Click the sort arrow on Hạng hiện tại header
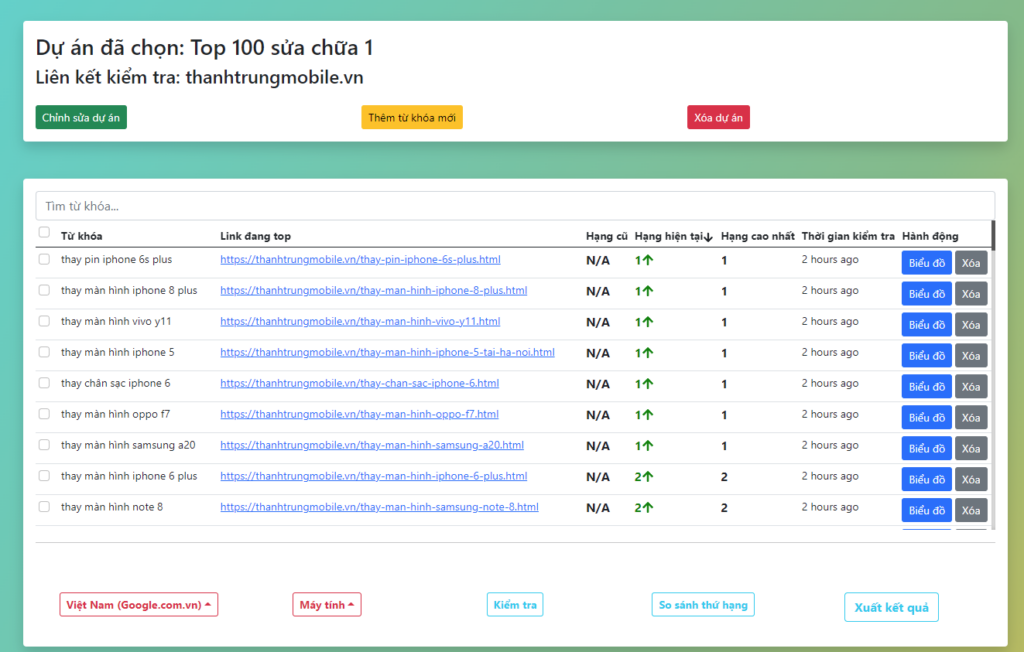This screenshot has width=1024, height=652. coord(708,237)
